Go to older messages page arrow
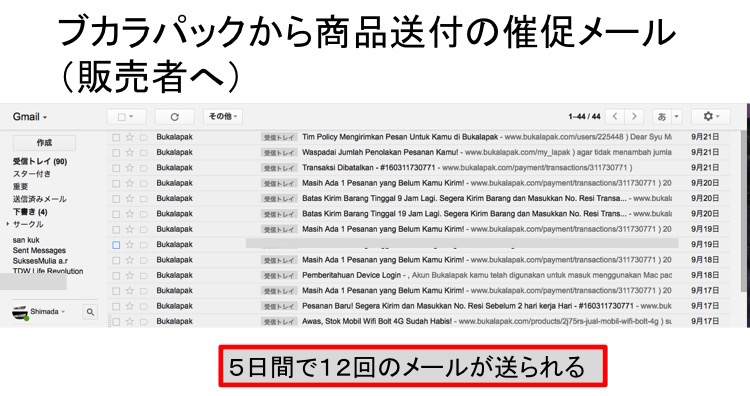750x396 pixels. pos(634,116)
